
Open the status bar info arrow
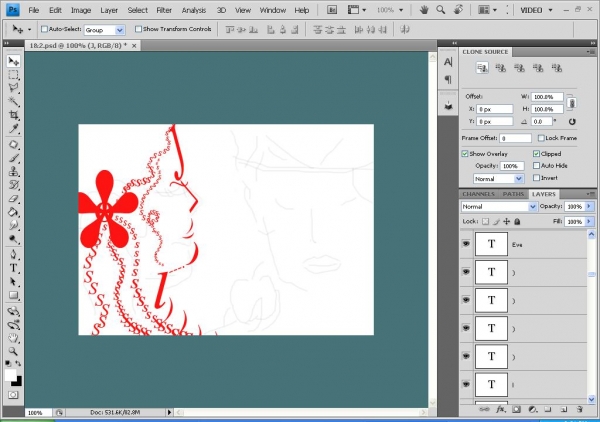point(169,412)
